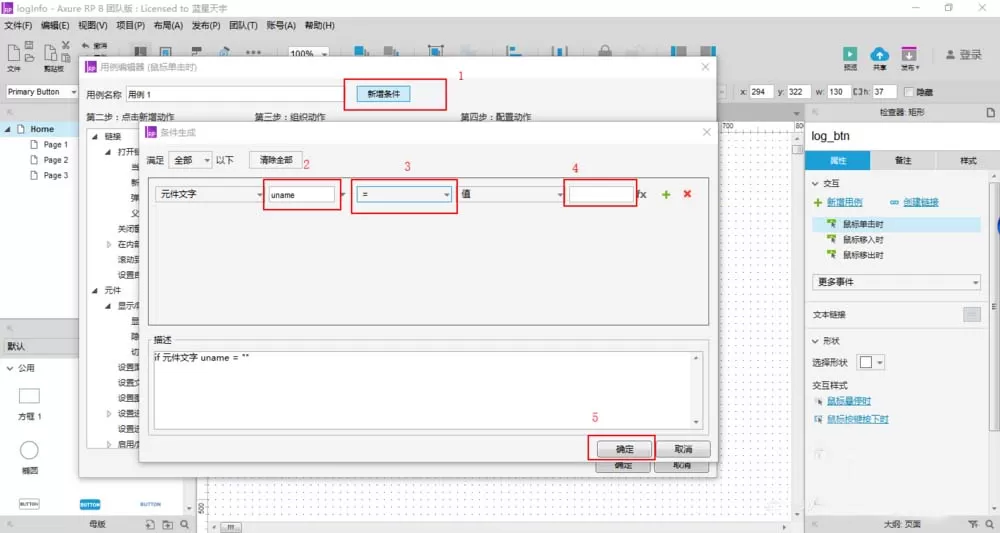Toggle the 隐藏 hidden checkbox
The width and height of the screenshot is (1000, 533).
coord(909,92)
